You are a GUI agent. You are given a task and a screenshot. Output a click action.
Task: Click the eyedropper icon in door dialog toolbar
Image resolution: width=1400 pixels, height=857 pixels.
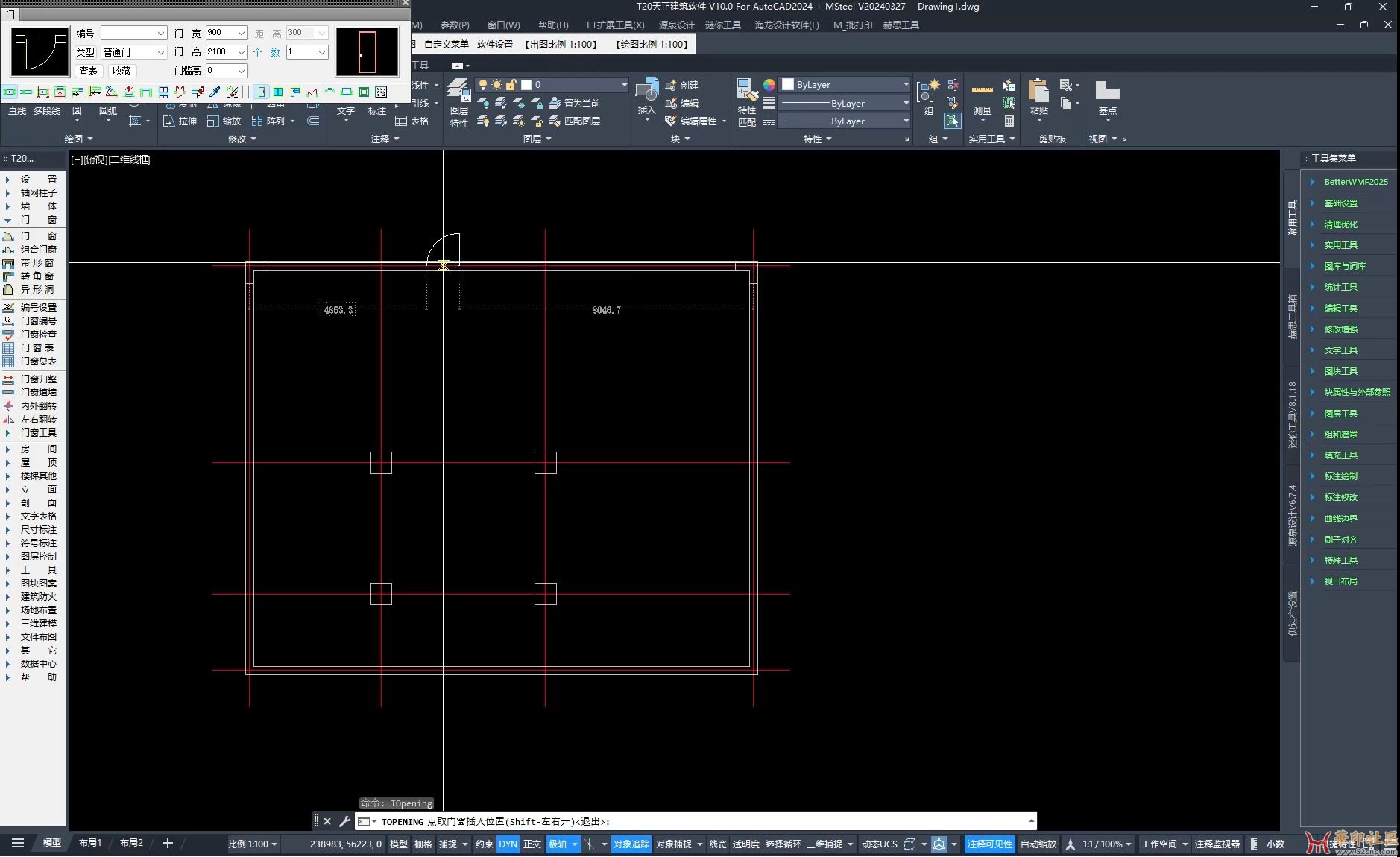coord(215,92)
